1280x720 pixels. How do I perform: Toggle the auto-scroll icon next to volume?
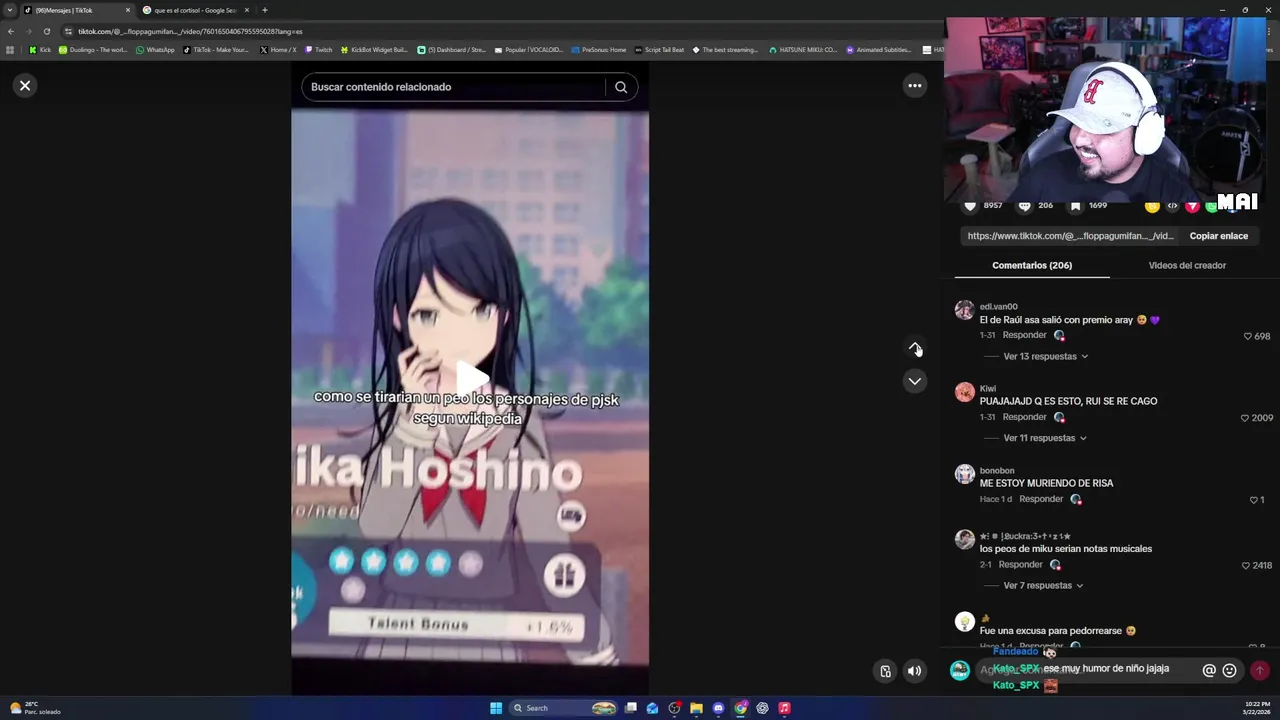click(885, 671)
